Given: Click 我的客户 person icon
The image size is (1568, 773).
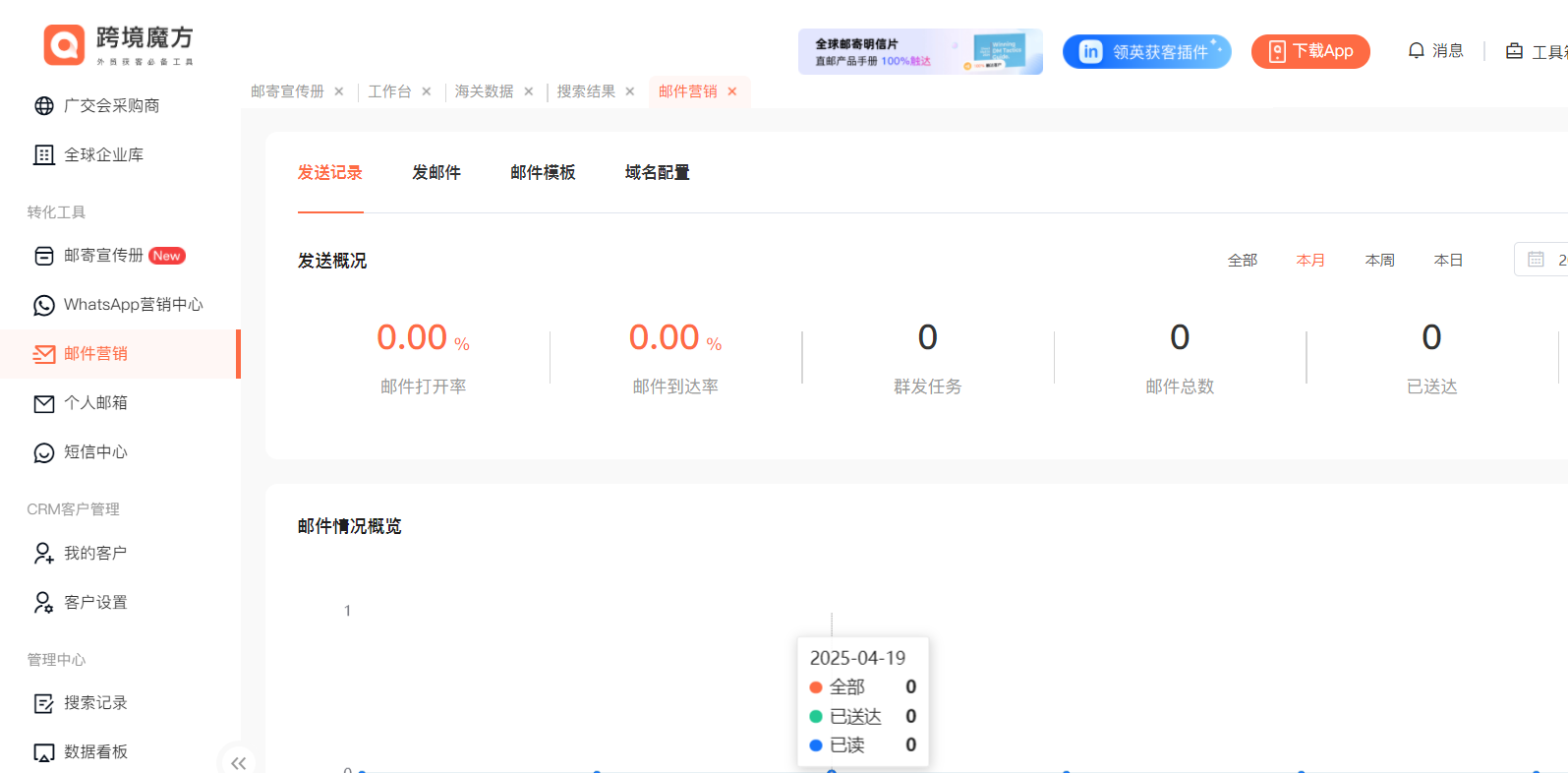Looking at the screenshot, I should coord(44,554).
